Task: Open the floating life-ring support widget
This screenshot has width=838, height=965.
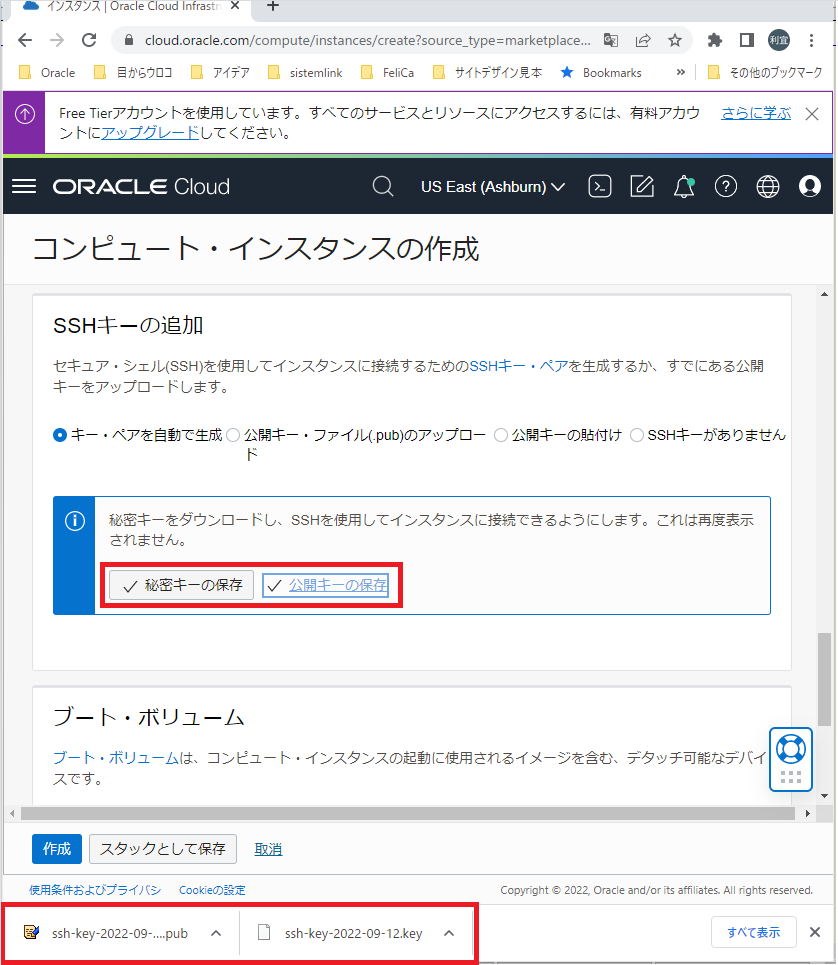Action: point(791,759)
